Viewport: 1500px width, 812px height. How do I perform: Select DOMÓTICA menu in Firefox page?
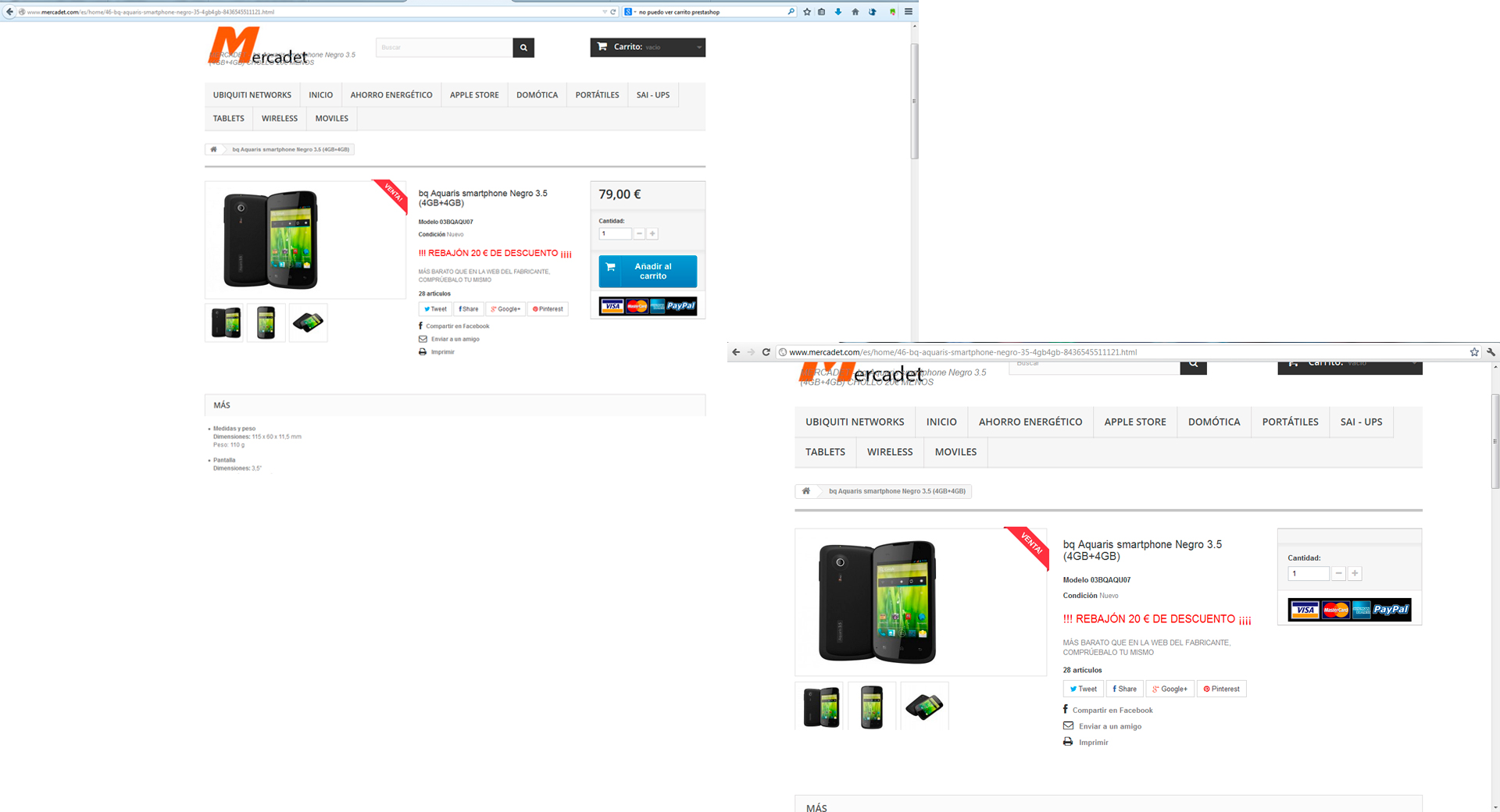(537, 95)
